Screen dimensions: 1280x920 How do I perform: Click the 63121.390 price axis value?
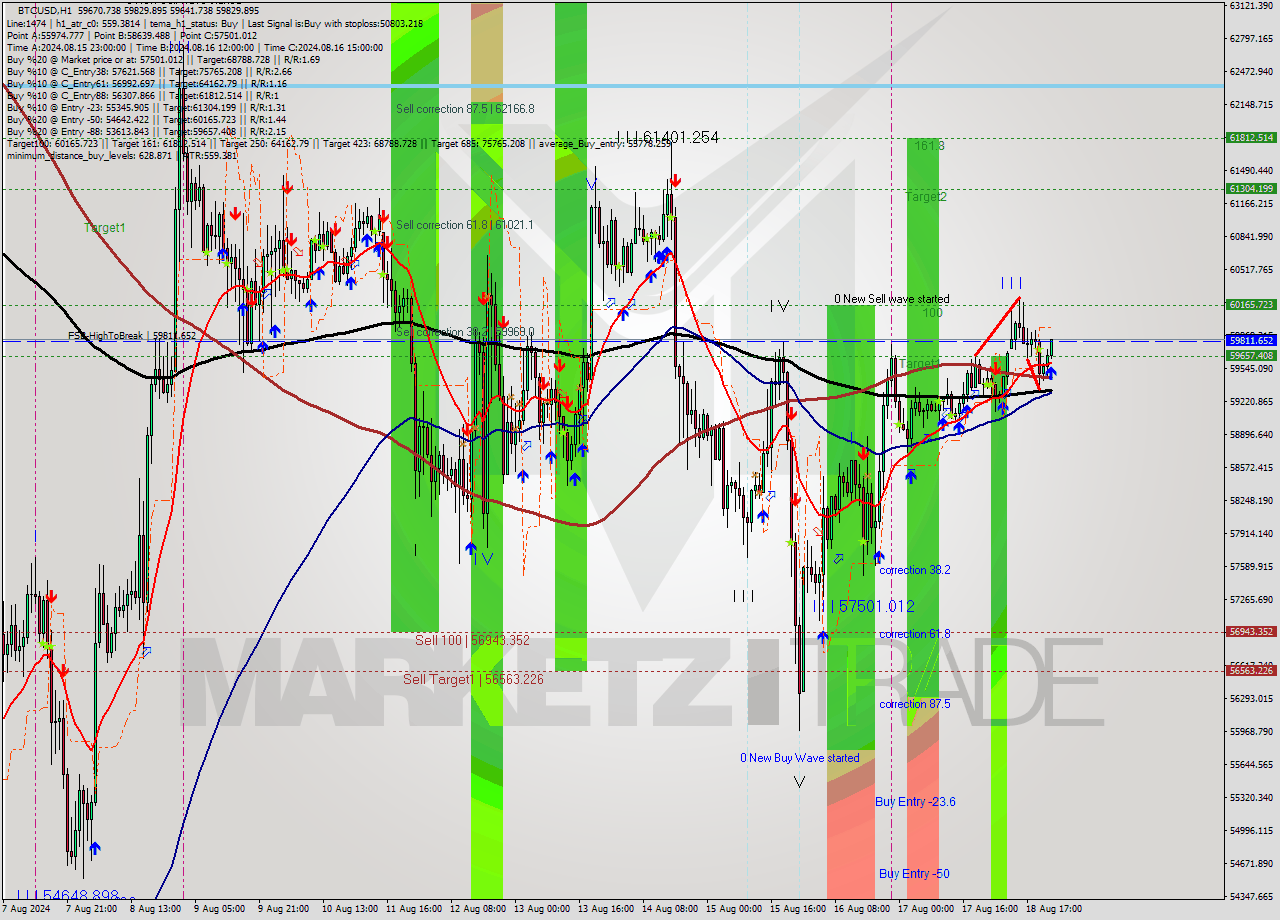point(1251,6)
